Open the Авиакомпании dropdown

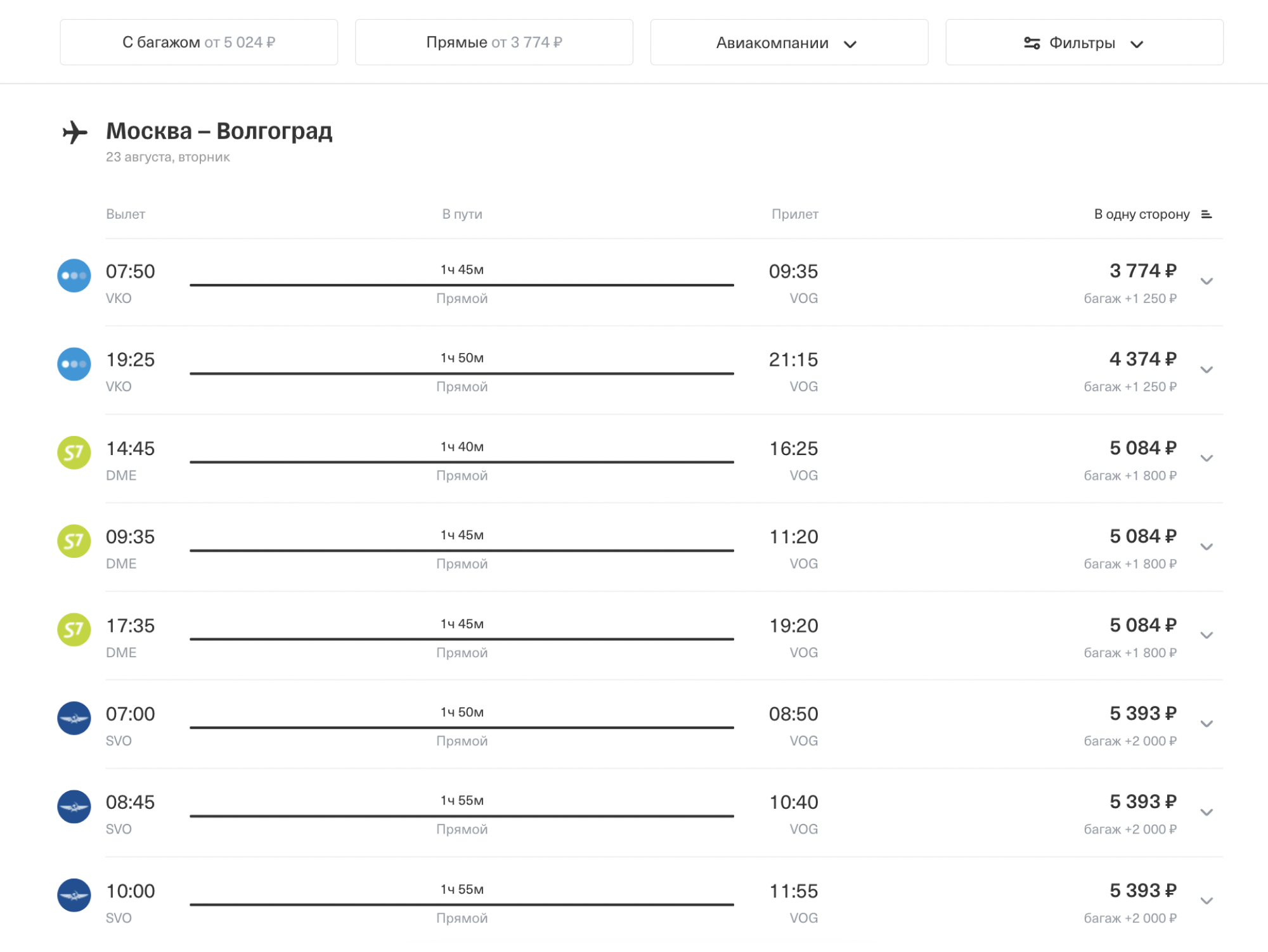click(789, 42)
